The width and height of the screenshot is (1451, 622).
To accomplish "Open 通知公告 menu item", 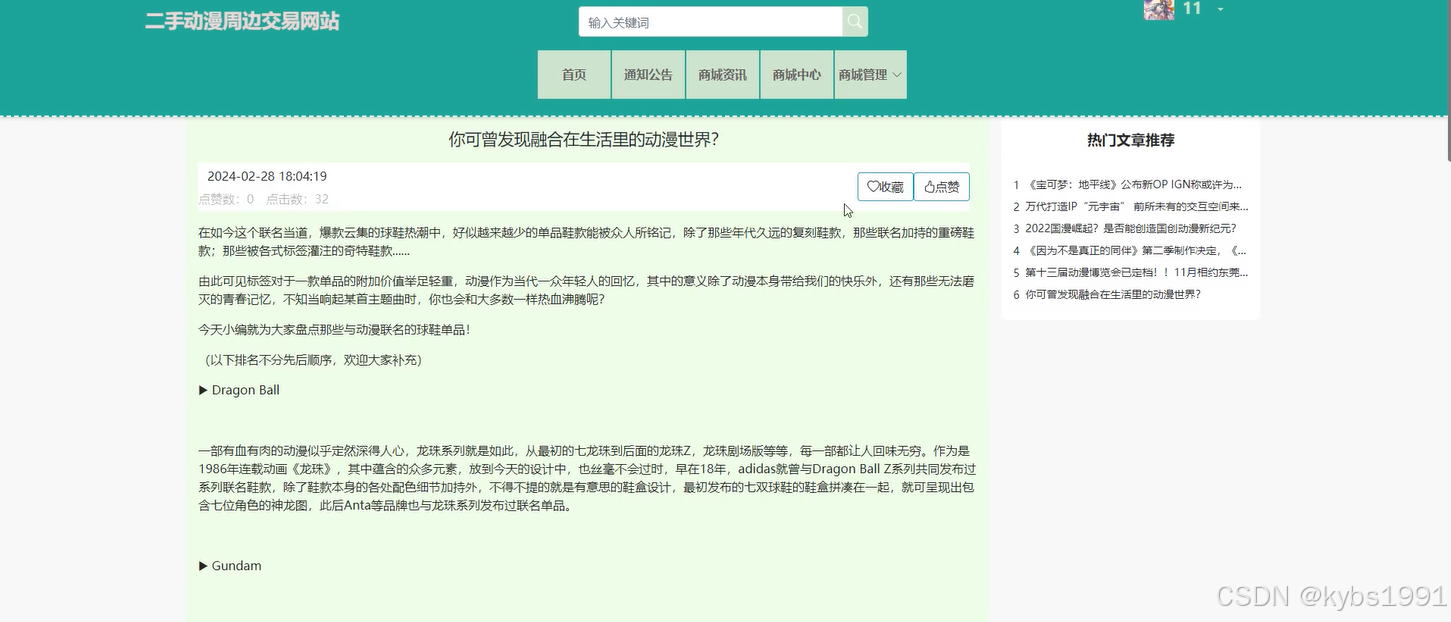I will (x=648, y=75).
